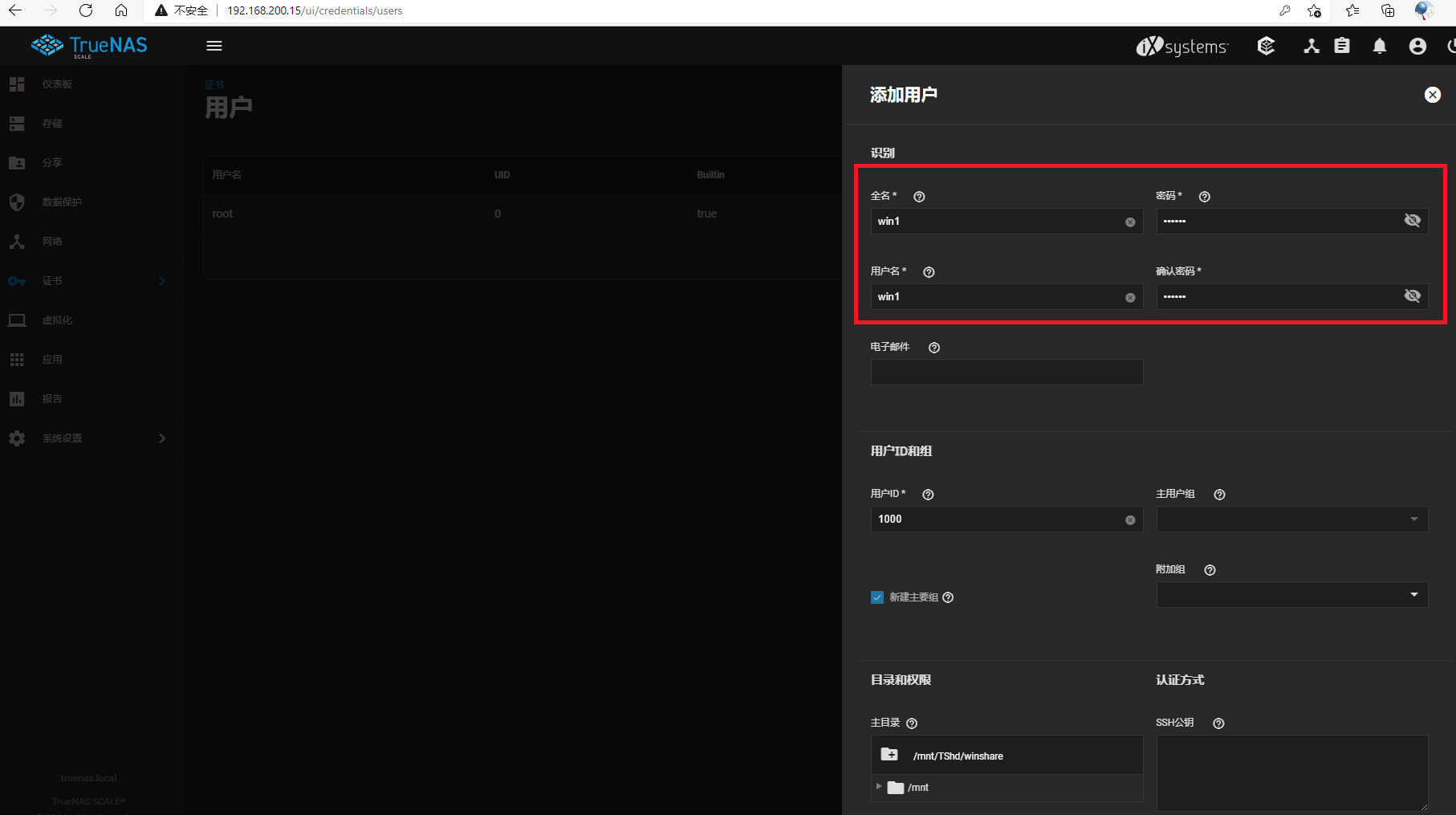
Task: Click the browser back arrow
Action: pyautogui.click(x=15, y=10)
